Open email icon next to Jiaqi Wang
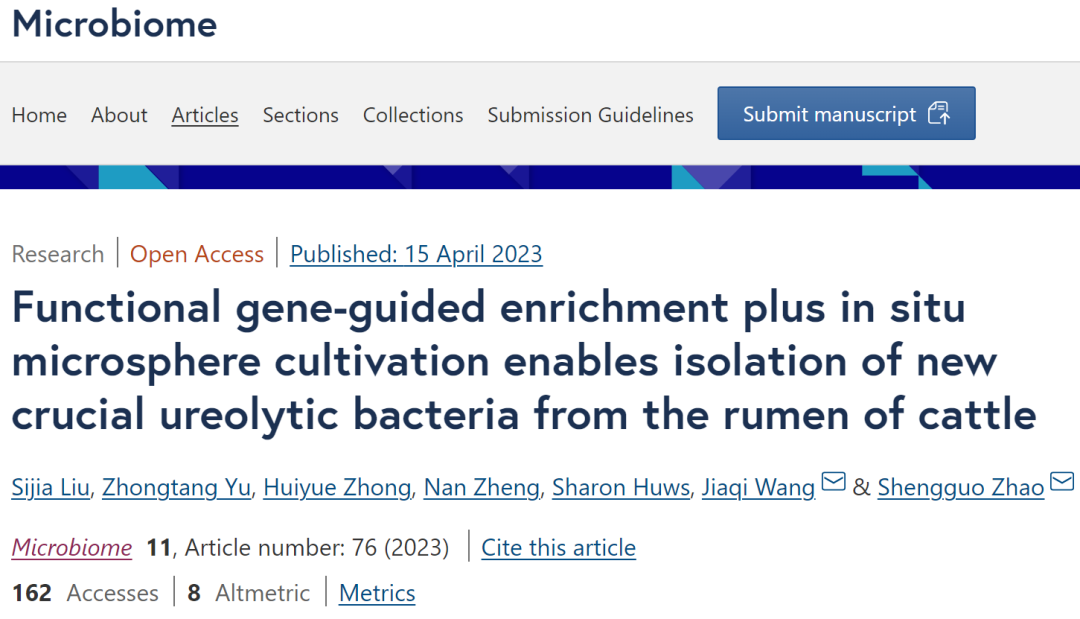 click(833, 482)
